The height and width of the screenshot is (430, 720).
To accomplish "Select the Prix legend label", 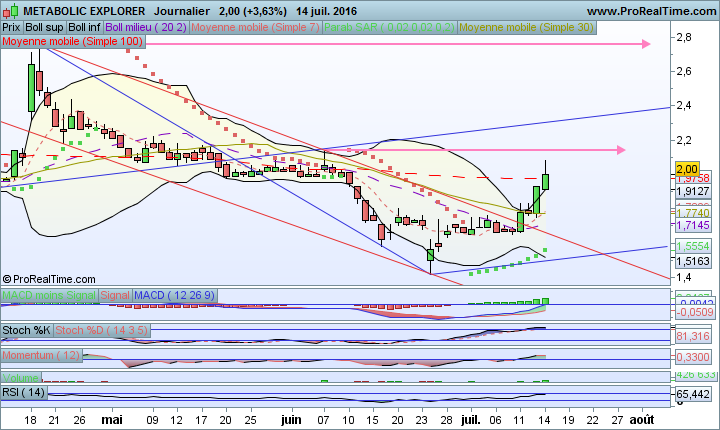I will (x=11, y=28).
